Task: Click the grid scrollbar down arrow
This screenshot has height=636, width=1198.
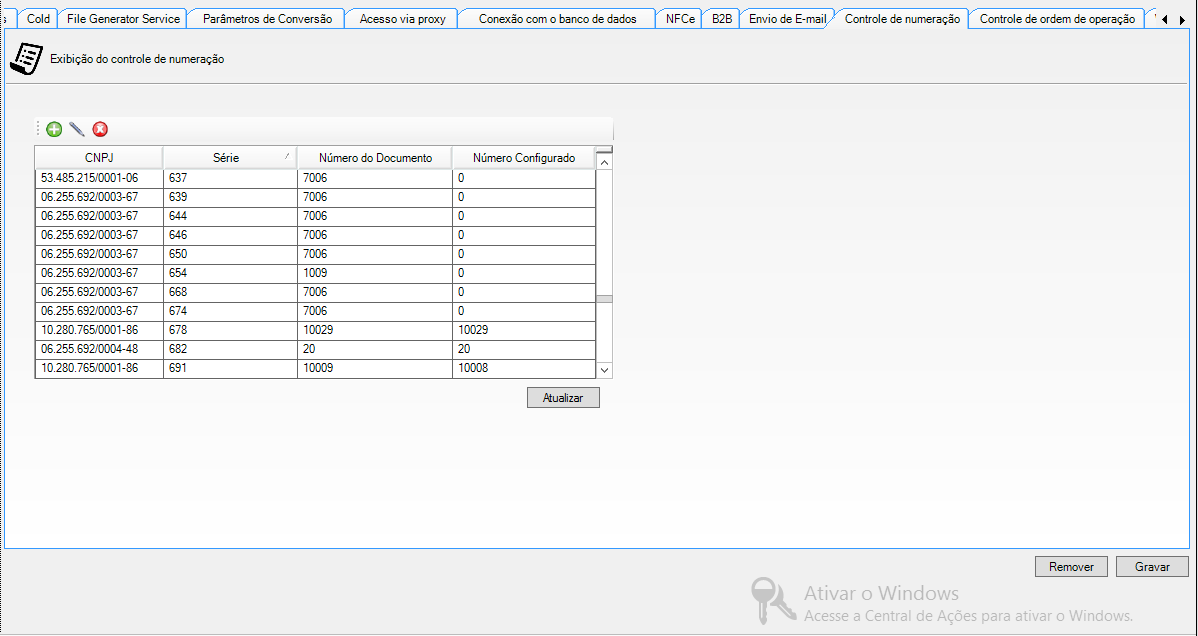Action: click(x=604, y=370)
